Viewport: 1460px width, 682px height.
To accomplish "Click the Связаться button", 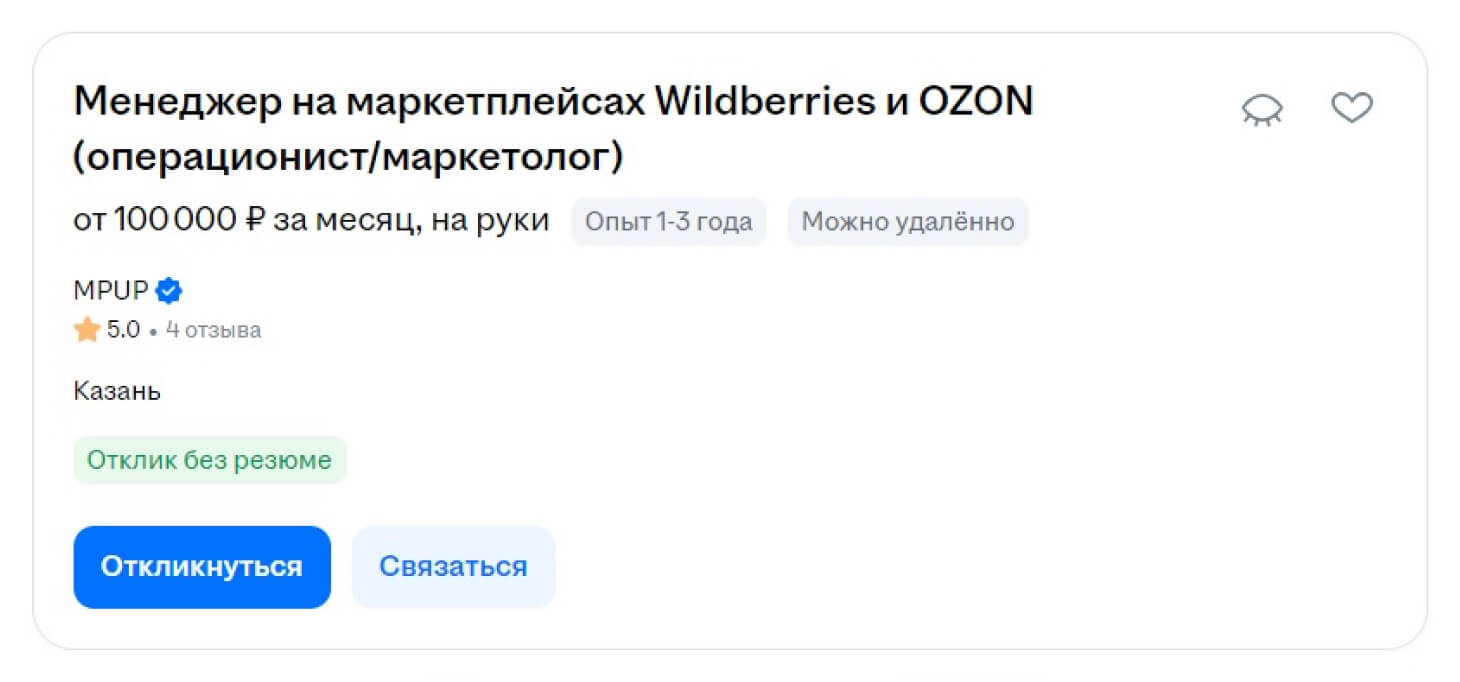I will point(453,567).
